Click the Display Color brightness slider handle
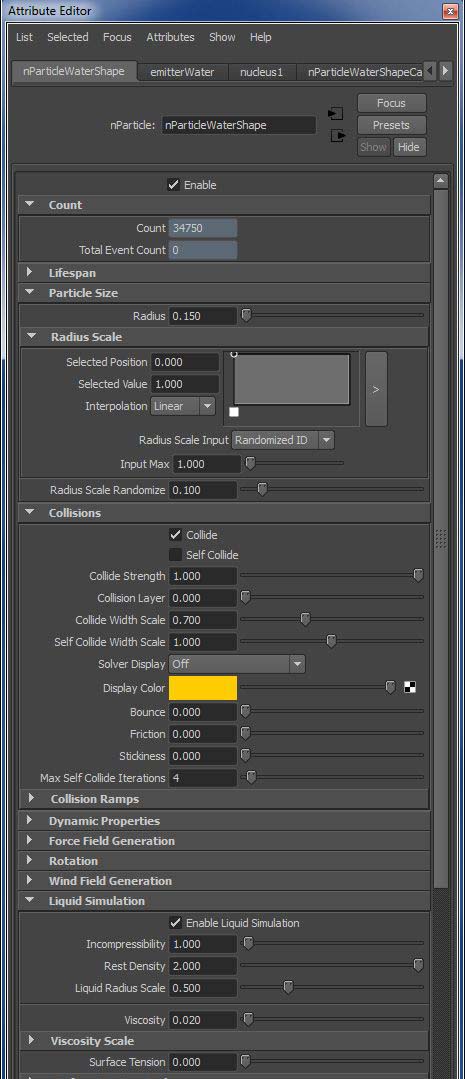This screenshot has width=465, height=1079. click(x=390, y=687)
